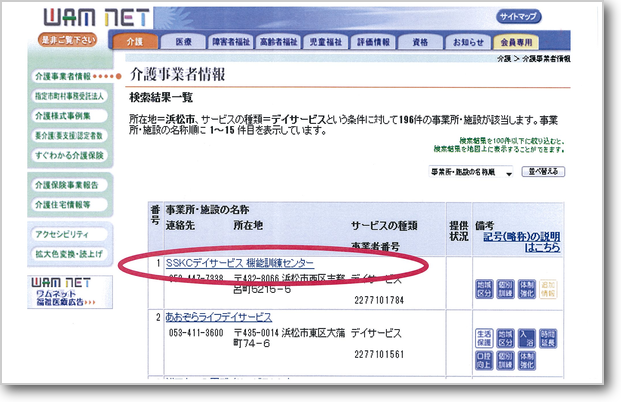Click the 生活保護 icon for あおぞらライフデイサービス
The height and width of the screenshot is (402, 621).
click(484, 335)
